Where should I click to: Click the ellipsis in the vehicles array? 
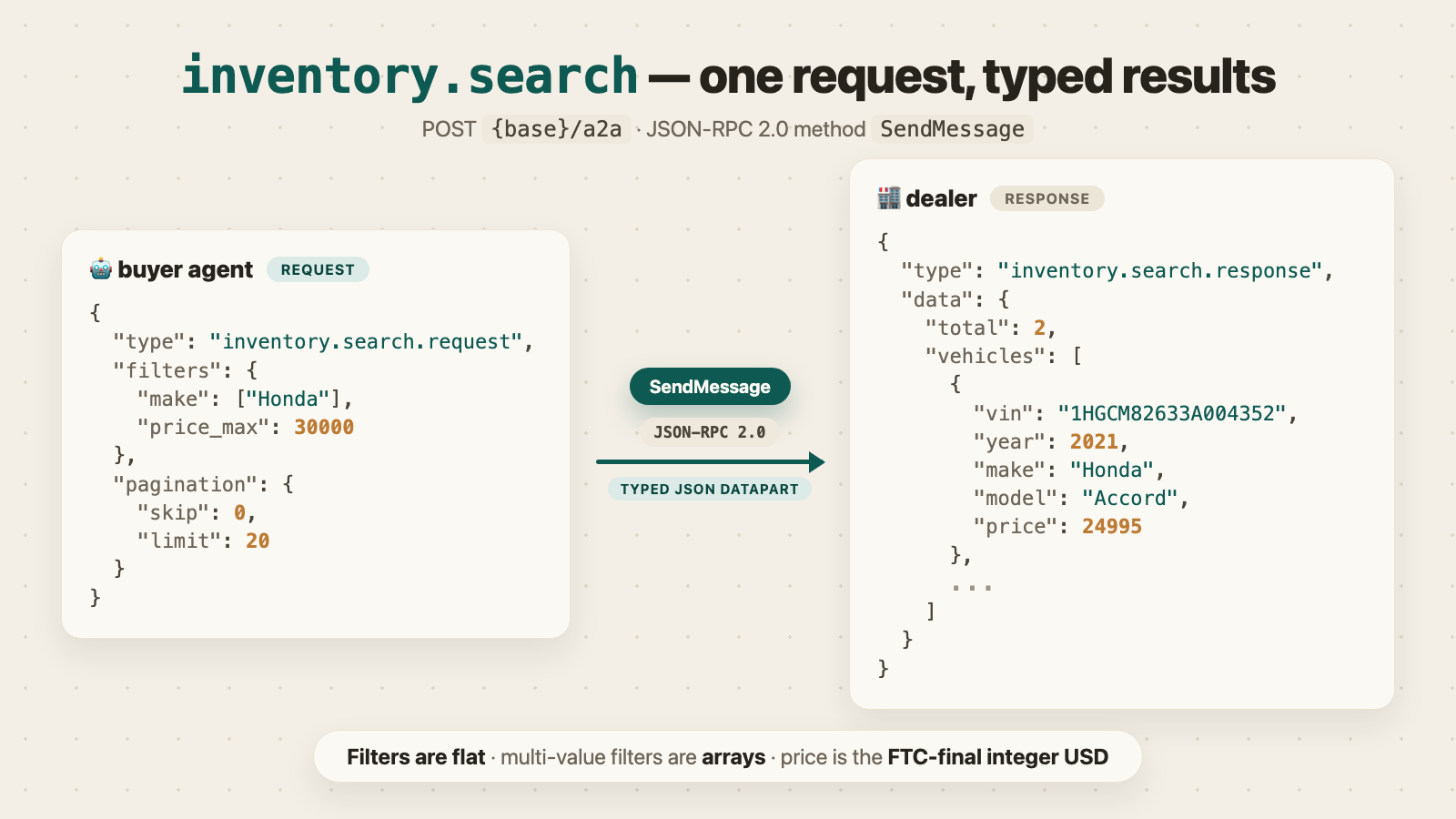(x=972, y=588)
